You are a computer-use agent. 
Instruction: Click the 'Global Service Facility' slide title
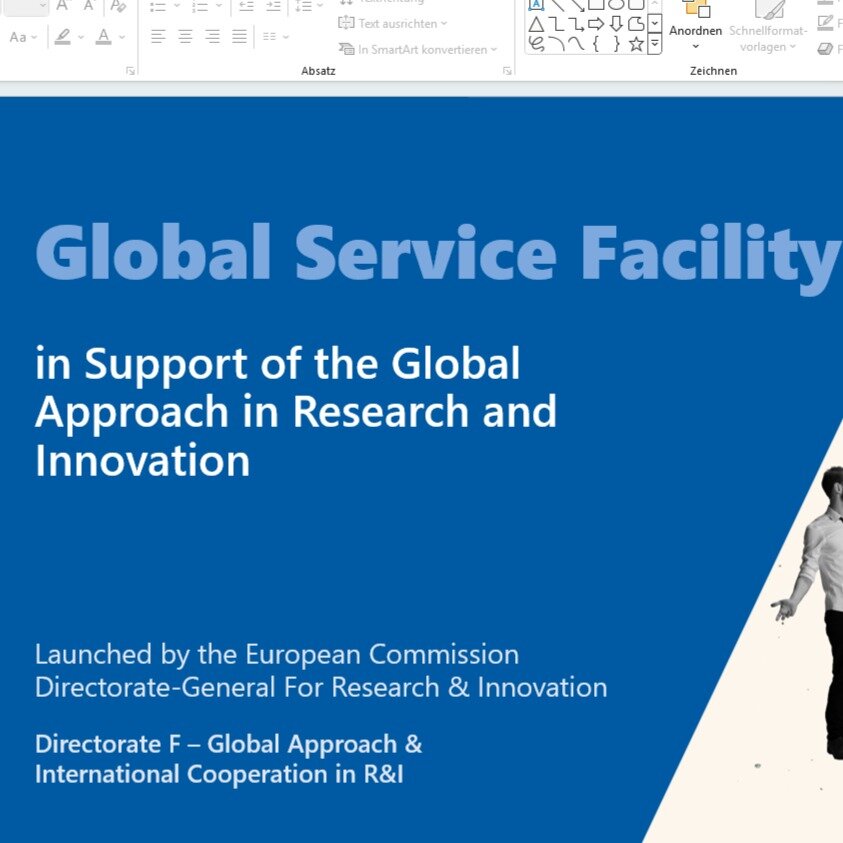(x=437, y=252)
